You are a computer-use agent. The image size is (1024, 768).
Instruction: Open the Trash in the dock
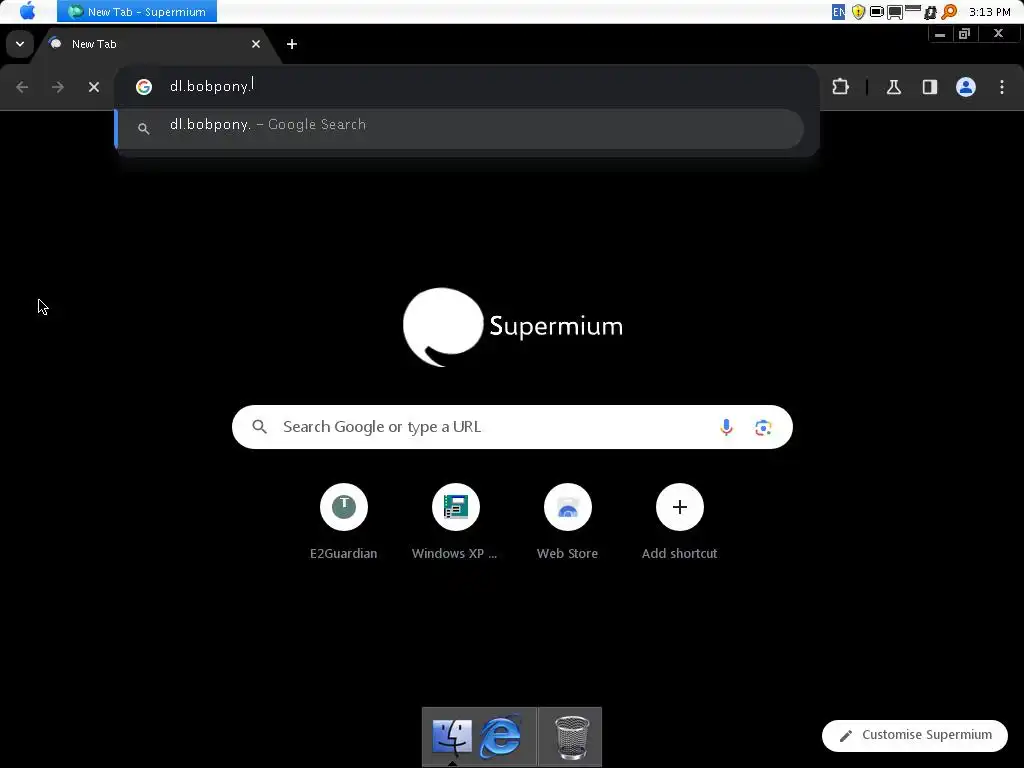(x=572, y=737)
